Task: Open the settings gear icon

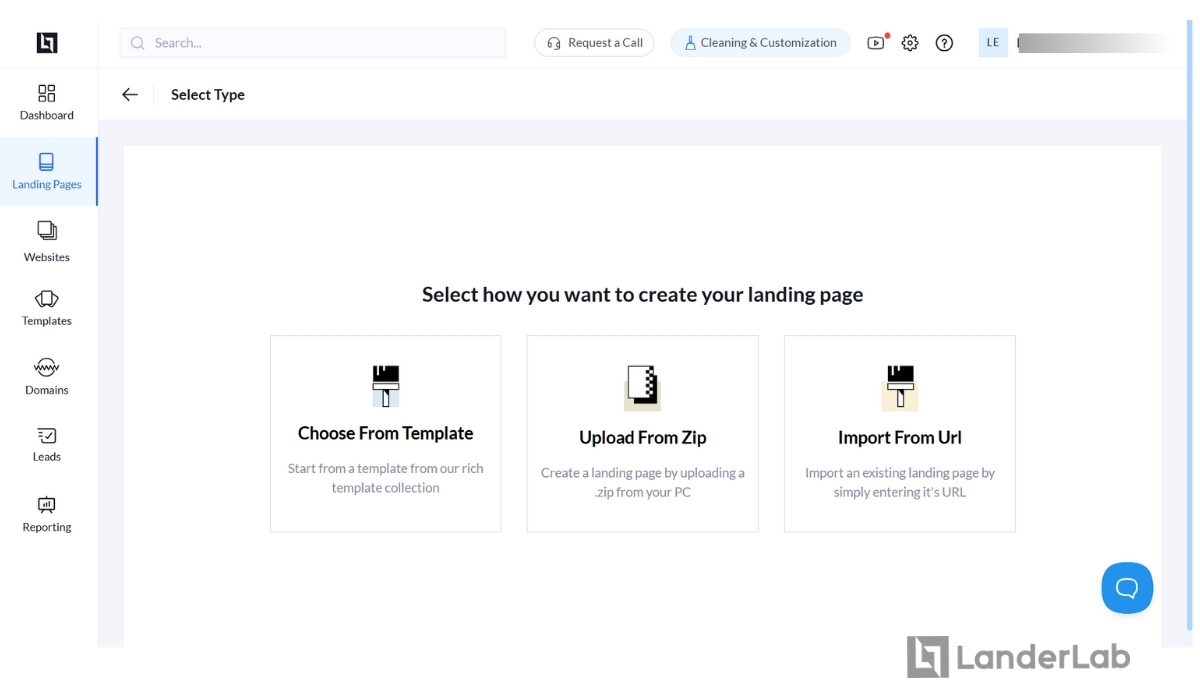Action: pyautogui.click(x=910, y=43)
